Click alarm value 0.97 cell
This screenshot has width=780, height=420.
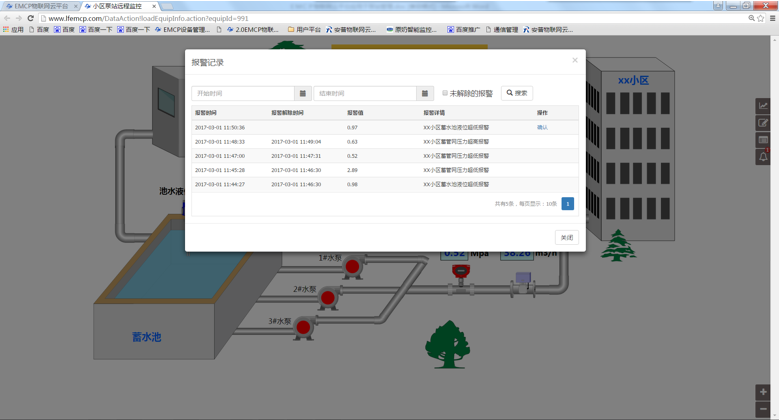352,127
